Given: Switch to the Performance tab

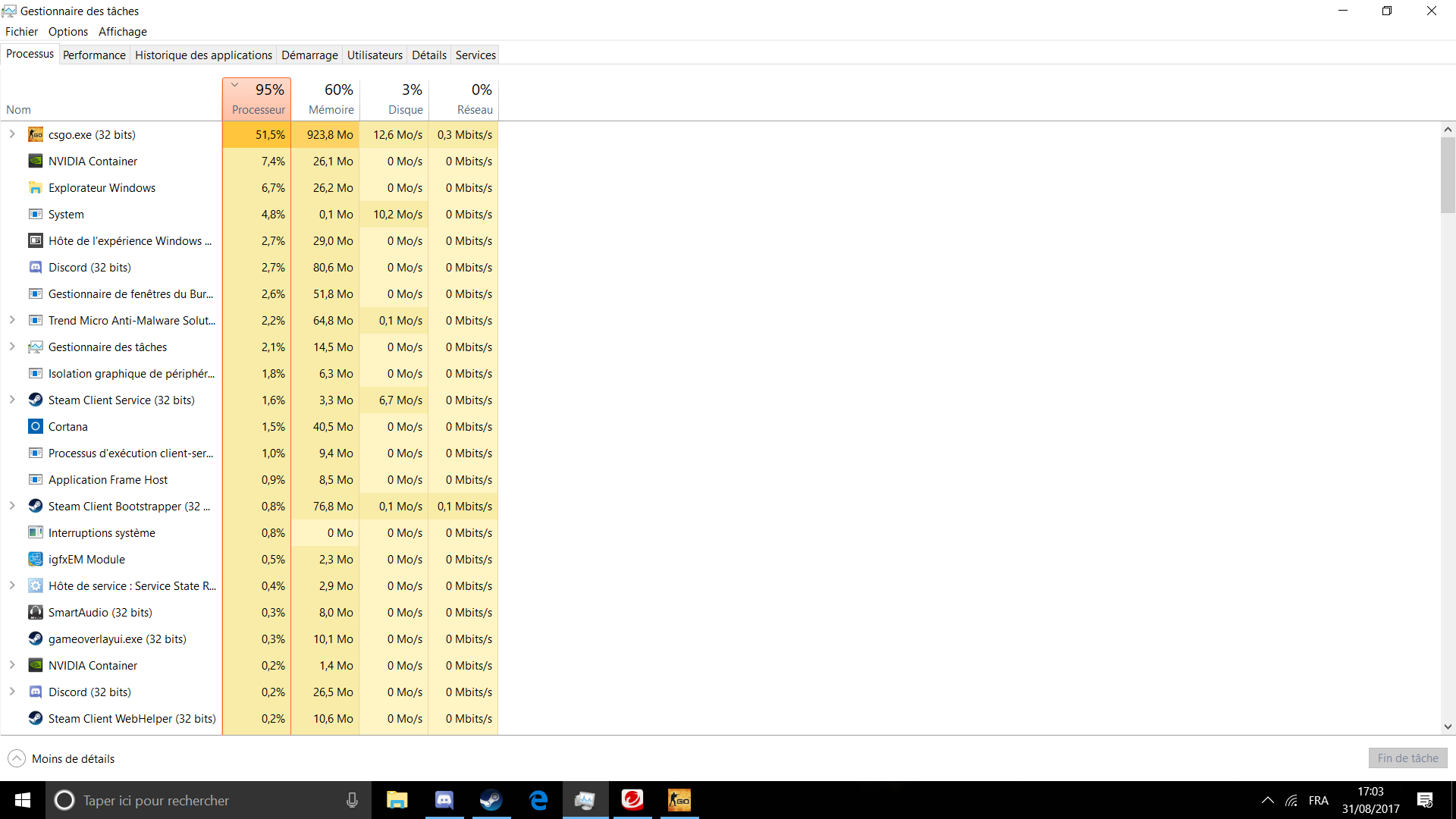Looking at the screenshot, I should pos(94,55).
